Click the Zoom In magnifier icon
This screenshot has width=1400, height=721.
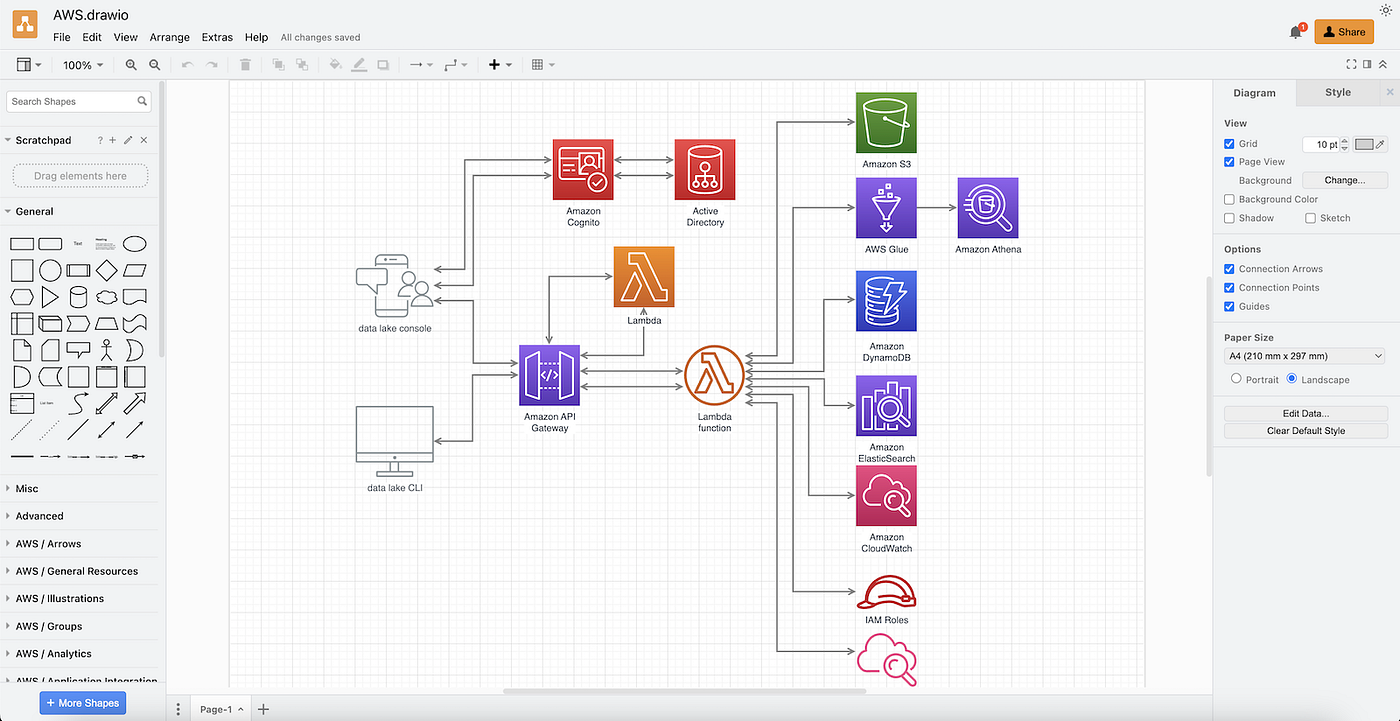pyautogui.click(x=130, y=64)
